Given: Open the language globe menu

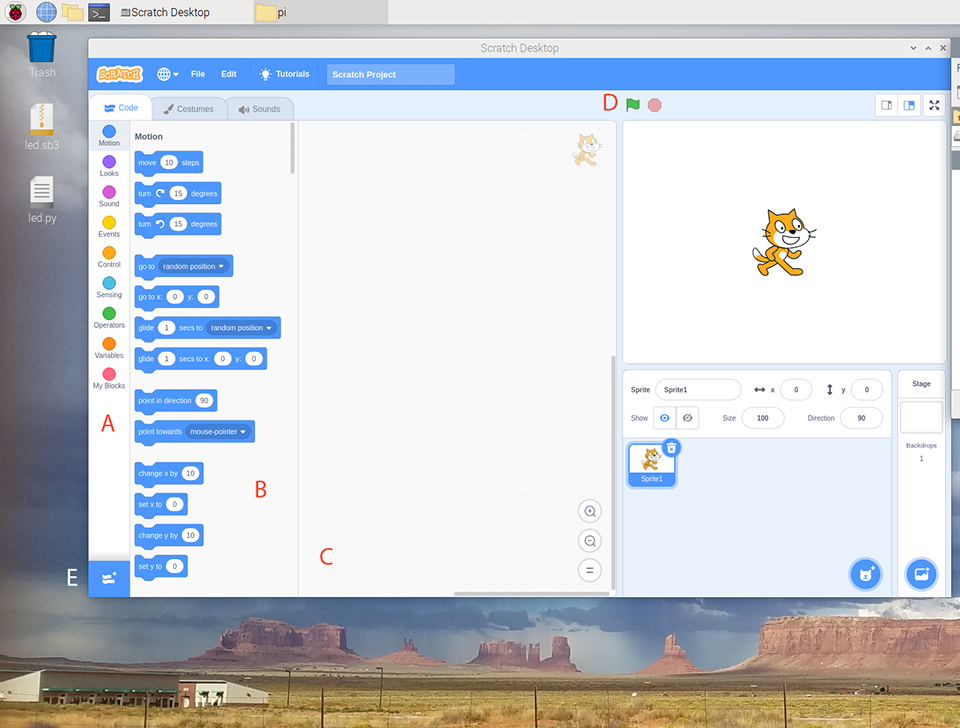Looking at the screenshot, I should click(167, 74).
